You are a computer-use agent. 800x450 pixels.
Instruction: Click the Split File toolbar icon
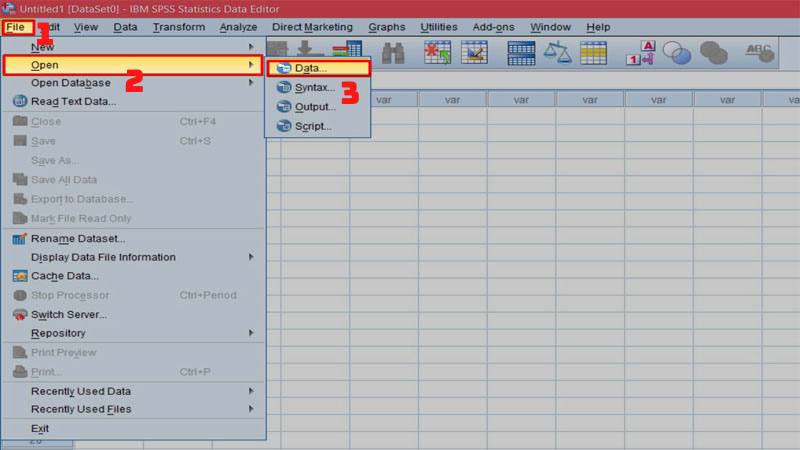tap(521, 53)
